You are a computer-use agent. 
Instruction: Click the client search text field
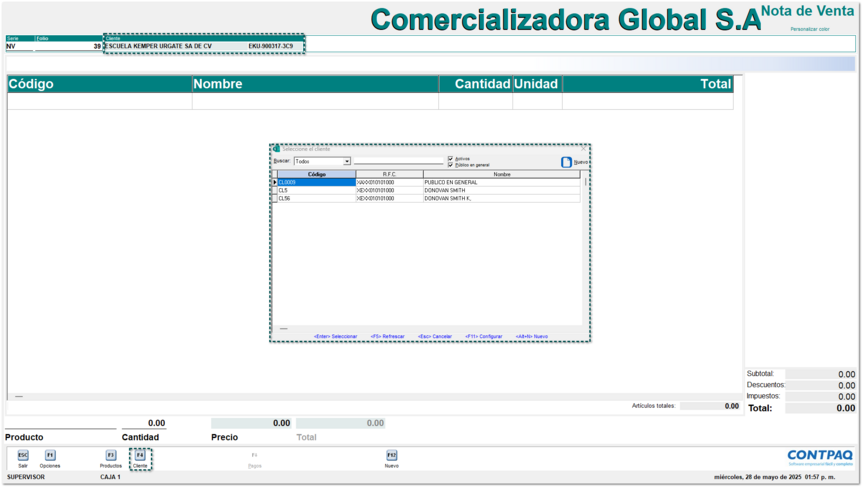click(x=398, y=161)
